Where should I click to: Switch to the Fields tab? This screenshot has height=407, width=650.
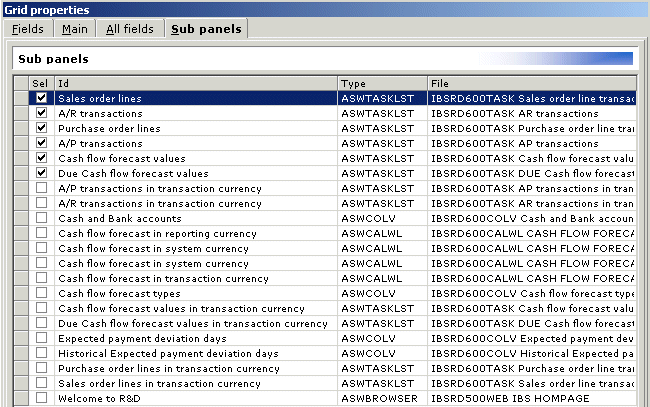tap(27, 29)
